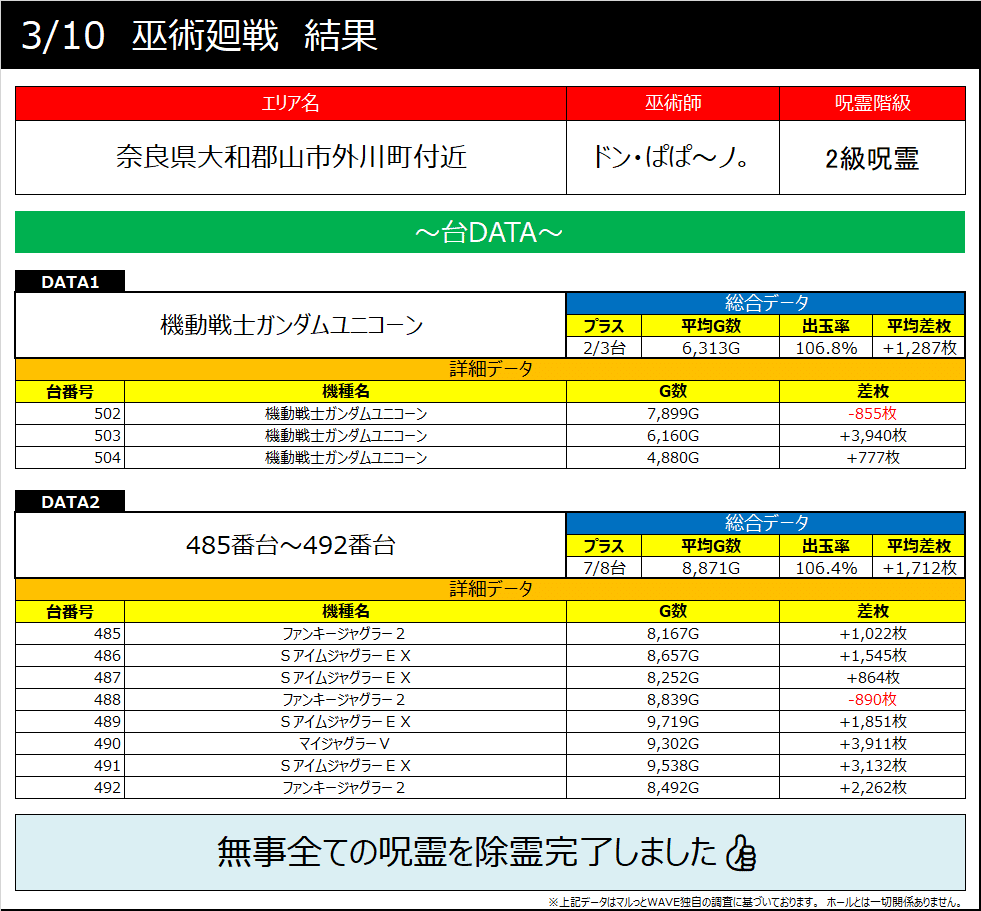
Task: Select the '+777枚' cell
Action: [x=872, y=457]
